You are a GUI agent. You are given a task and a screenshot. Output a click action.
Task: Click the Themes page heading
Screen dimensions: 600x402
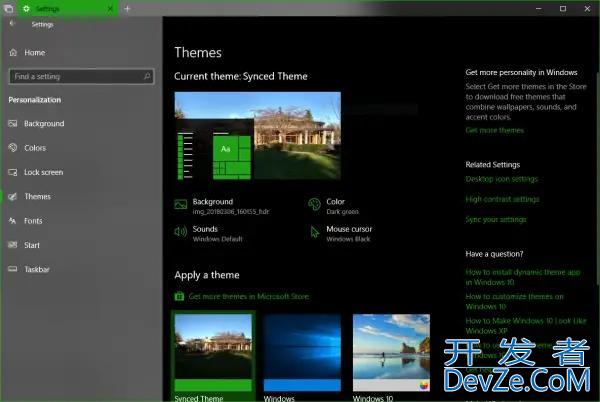pyautogui.click(x=198, y=52)
